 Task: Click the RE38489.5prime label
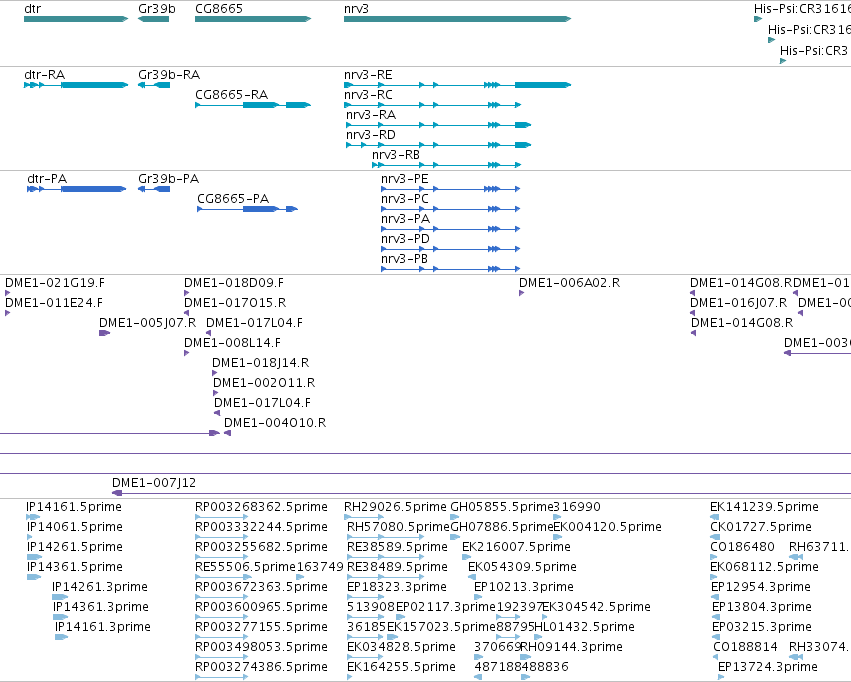(397, 568)
